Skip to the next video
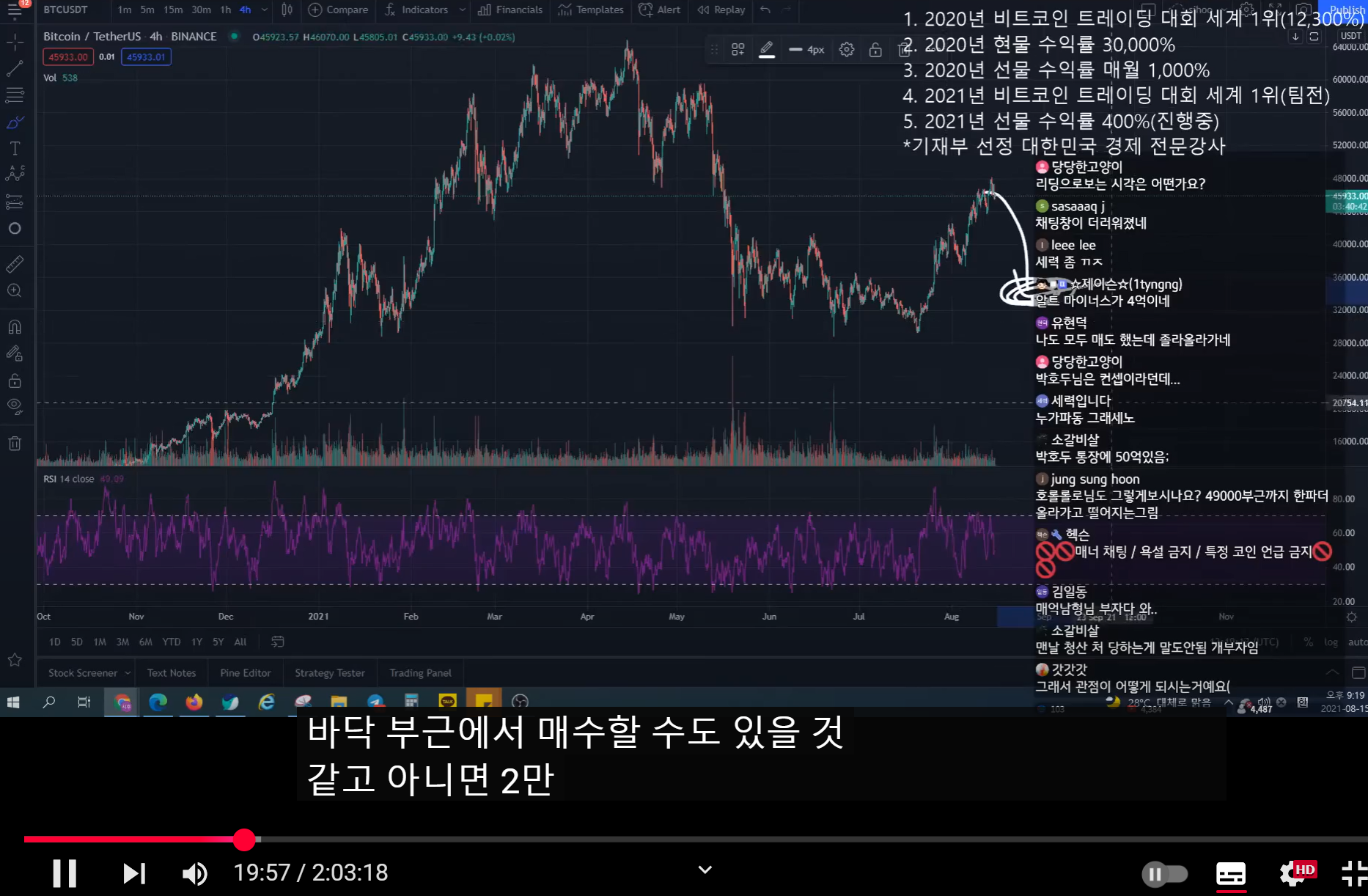1368x896 pixels. coord(134,873)
